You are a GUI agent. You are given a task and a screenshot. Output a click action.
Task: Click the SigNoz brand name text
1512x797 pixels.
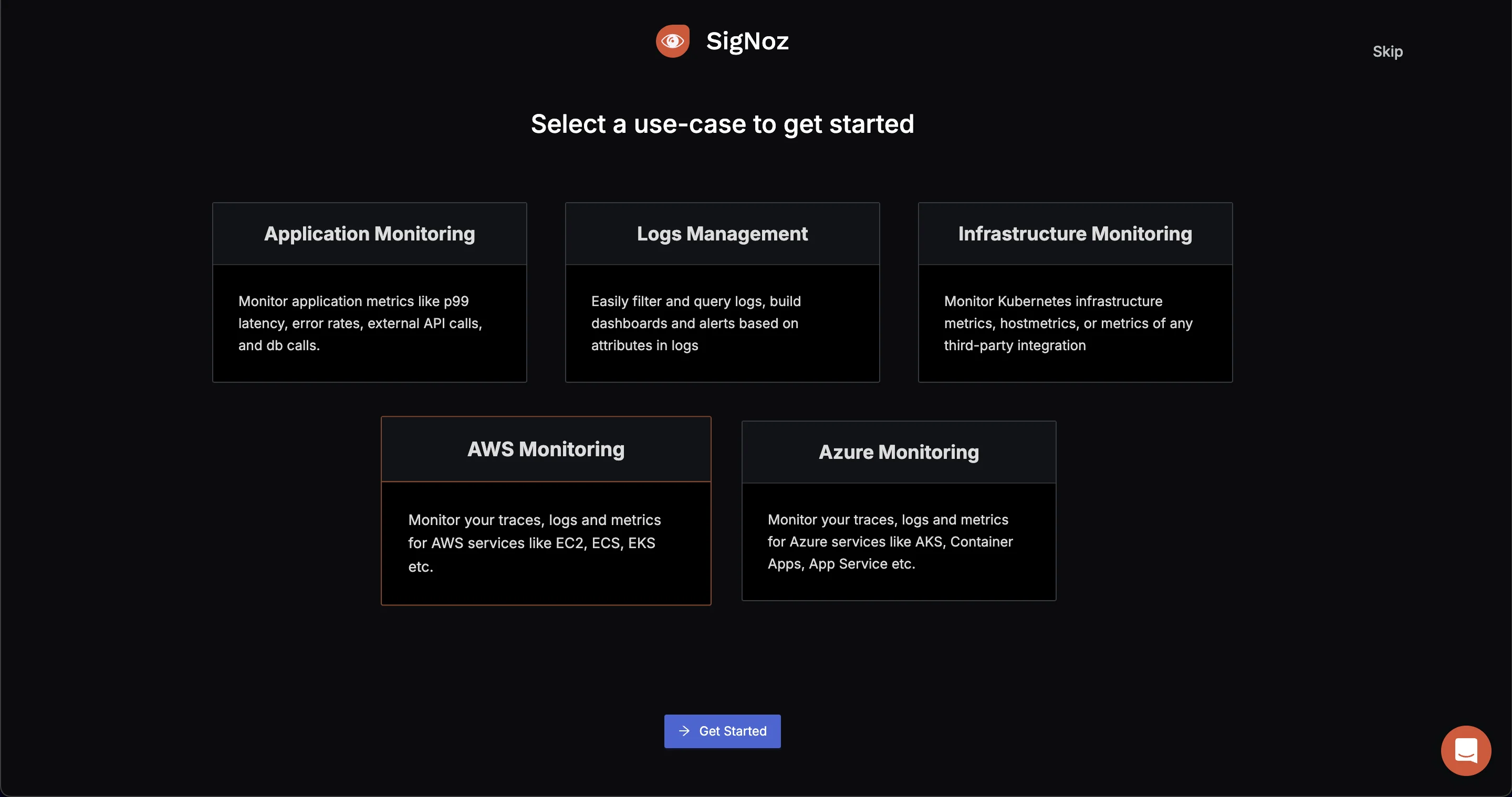coord(747,41)
